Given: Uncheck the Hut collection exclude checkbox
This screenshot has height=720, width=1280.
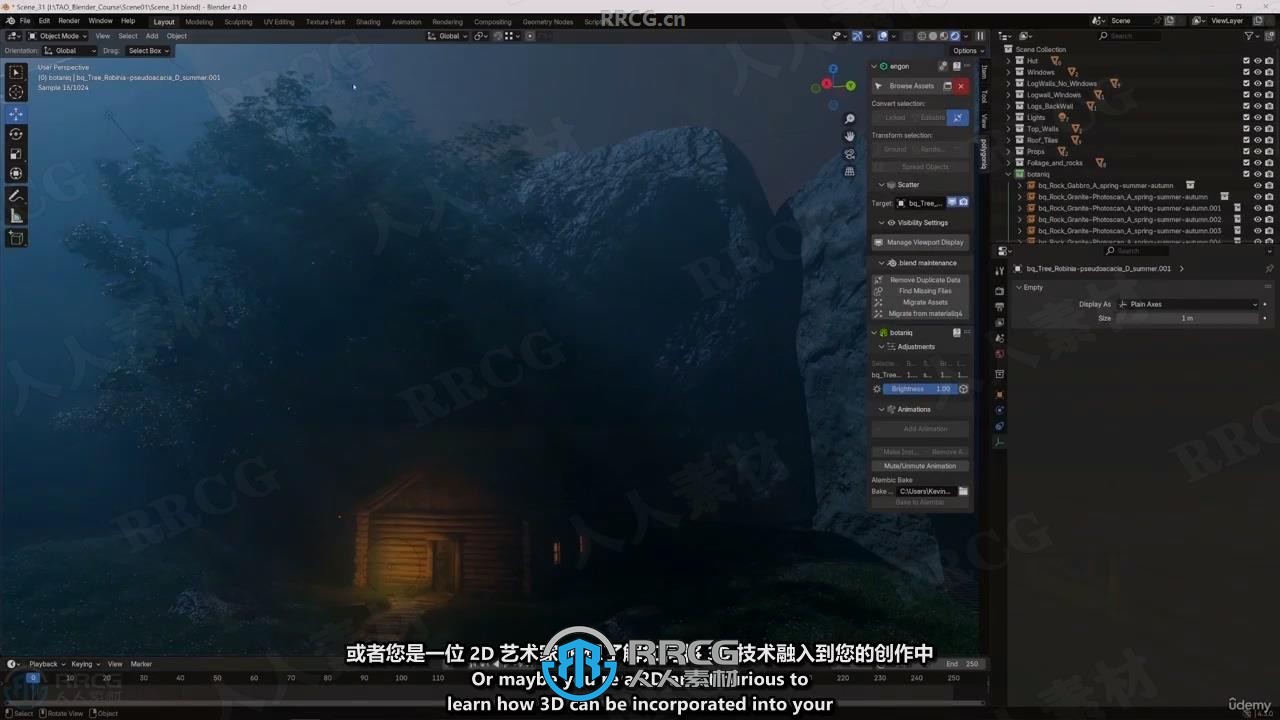Looking at the screenshot, I should pyautogui.click(x=1246, y=61).
